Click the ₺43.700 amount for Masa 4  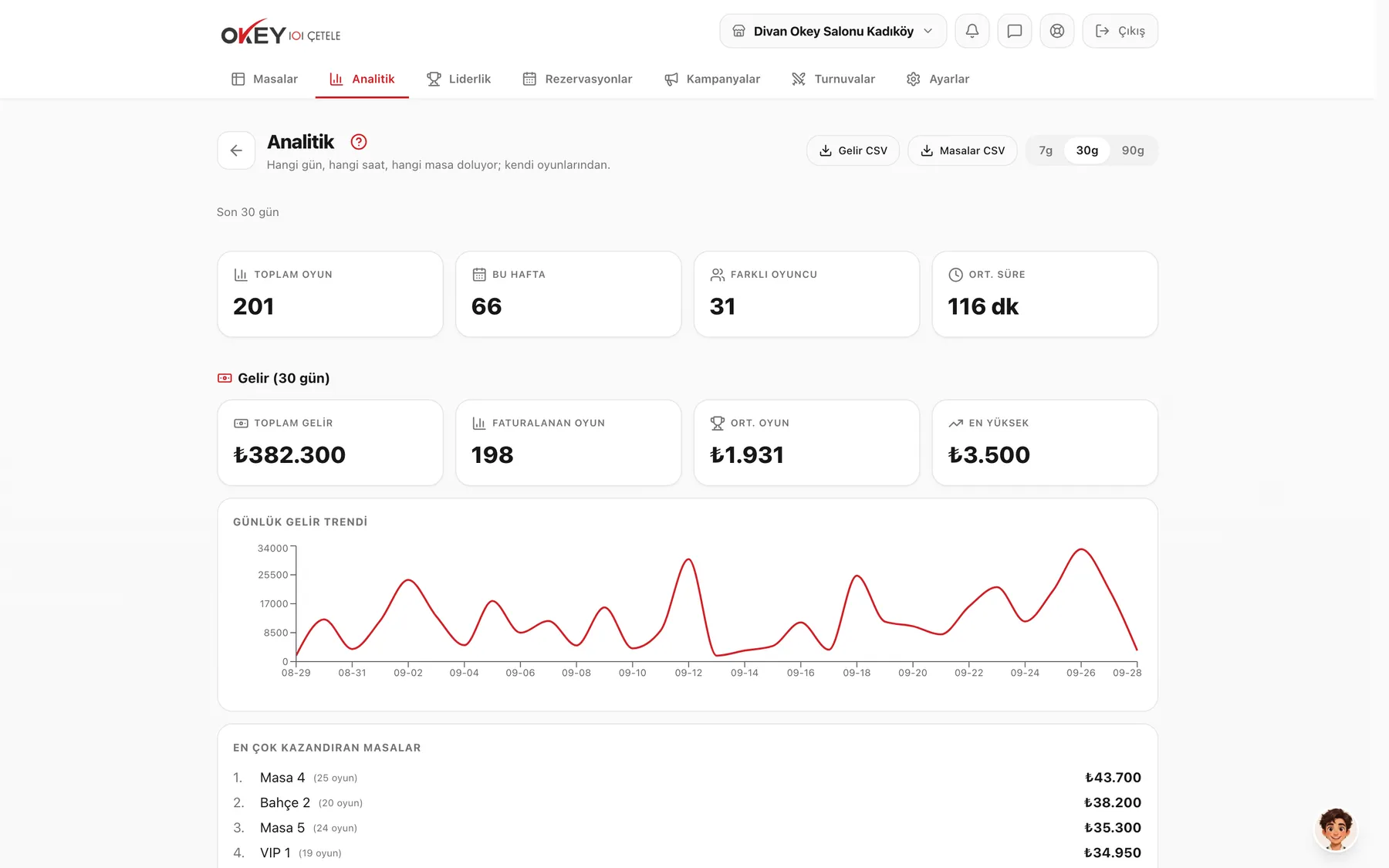pos(1113,778)
